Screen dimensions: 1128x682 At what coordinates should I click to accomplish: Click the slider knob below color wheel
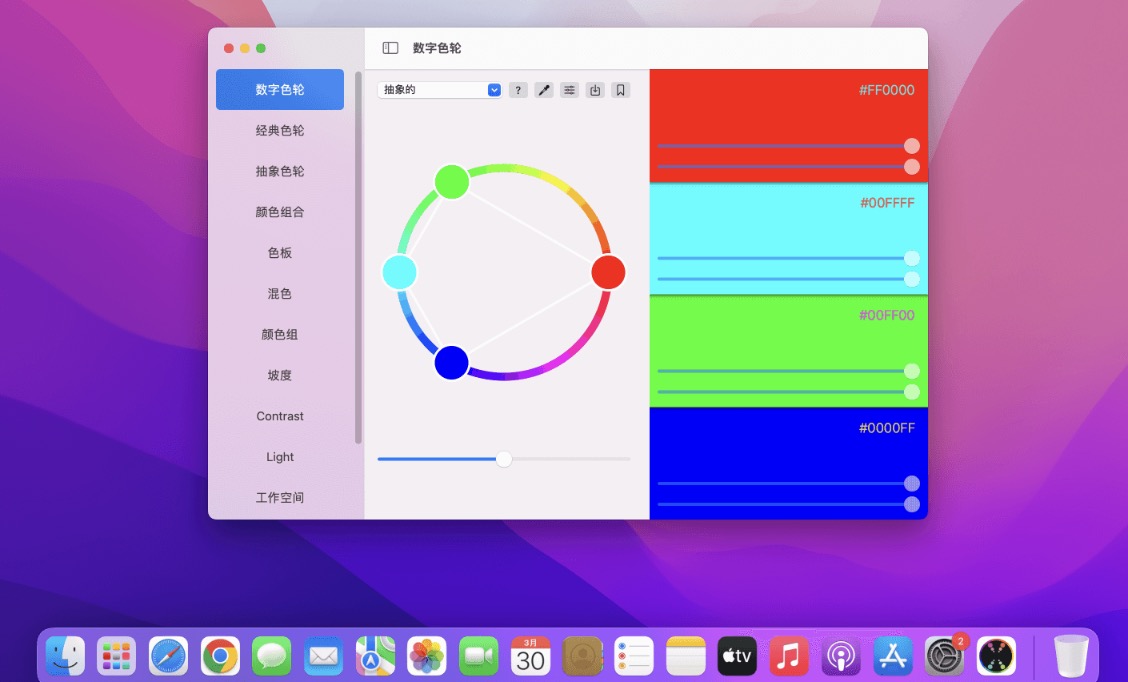point(504,459)
